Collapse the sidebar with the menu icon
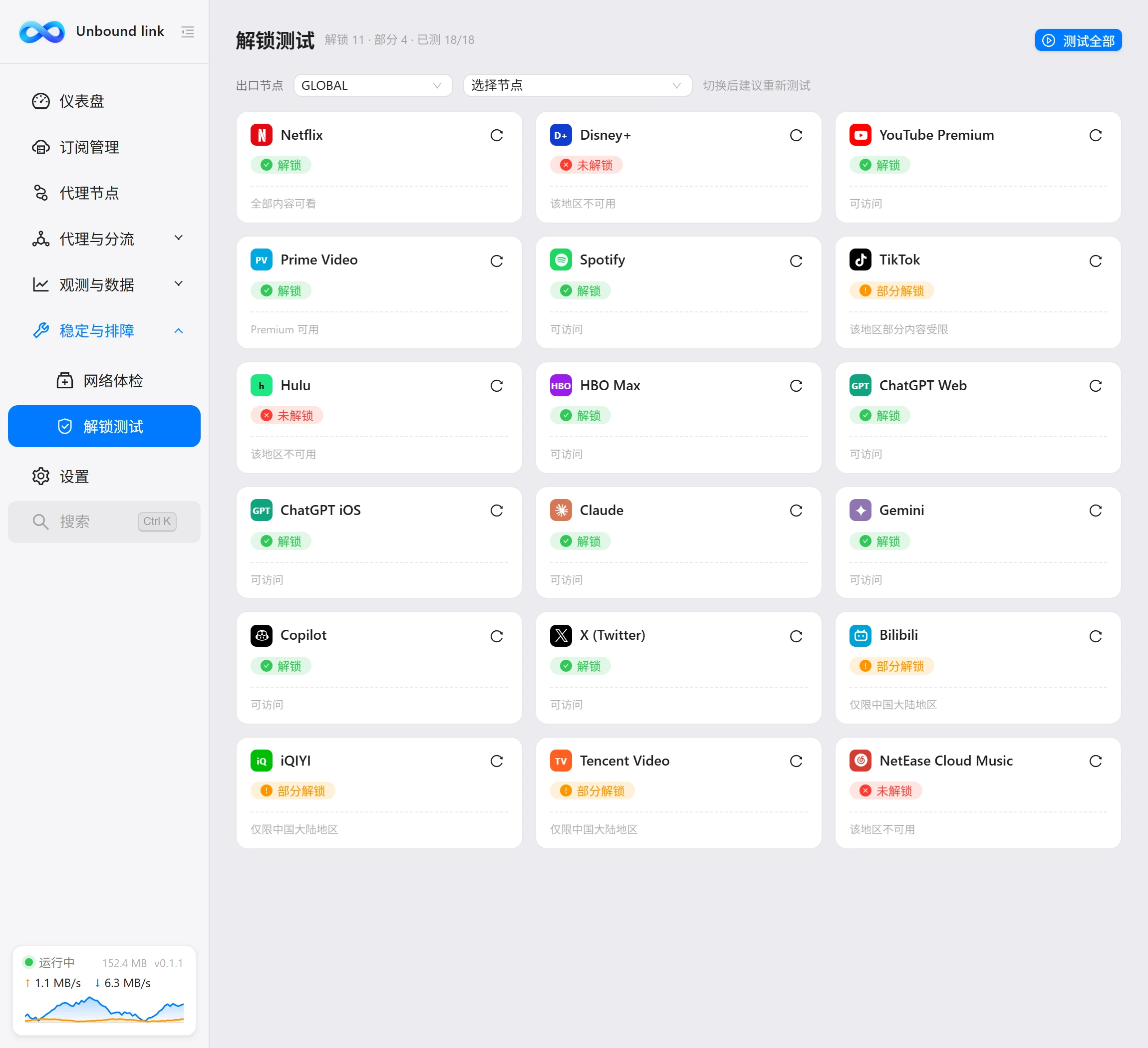 pos(187,32)
